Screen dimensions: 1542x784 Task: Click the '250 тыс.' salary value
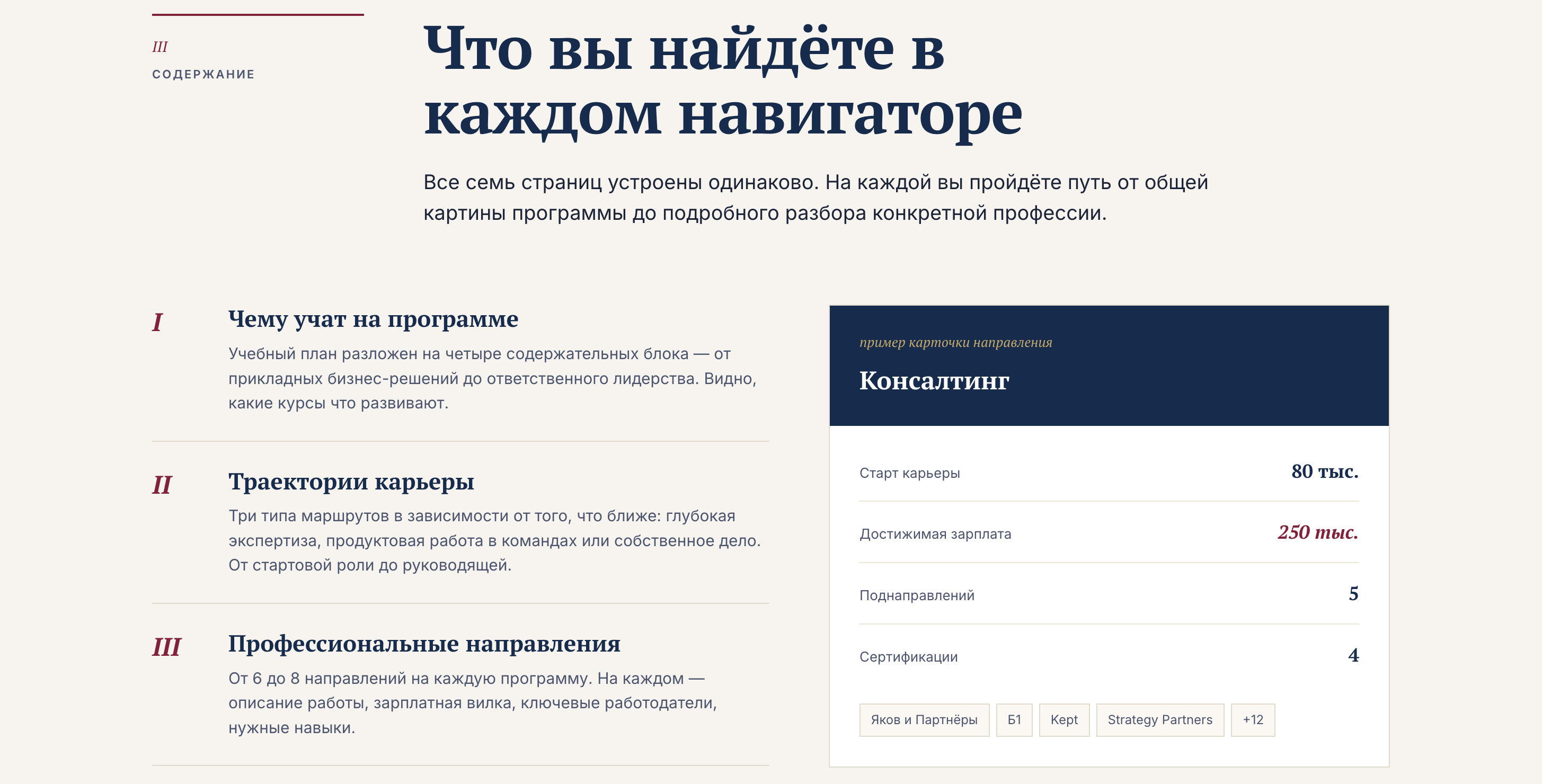pyautogui.click(x=1317, y=532)
